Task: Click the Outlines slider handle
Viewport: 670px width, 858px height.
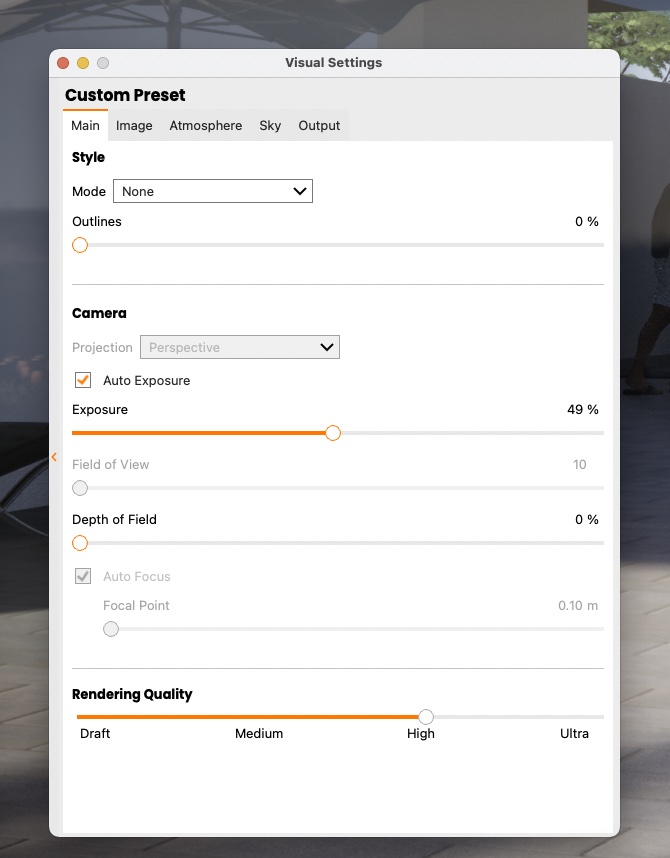Action: (x=80, y=245)
